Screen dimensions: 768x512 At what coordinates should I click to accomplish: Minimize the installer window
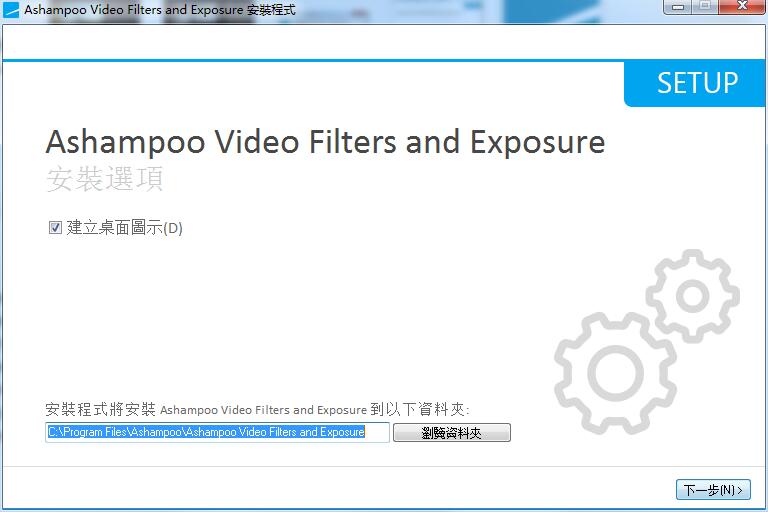[678, 6]
